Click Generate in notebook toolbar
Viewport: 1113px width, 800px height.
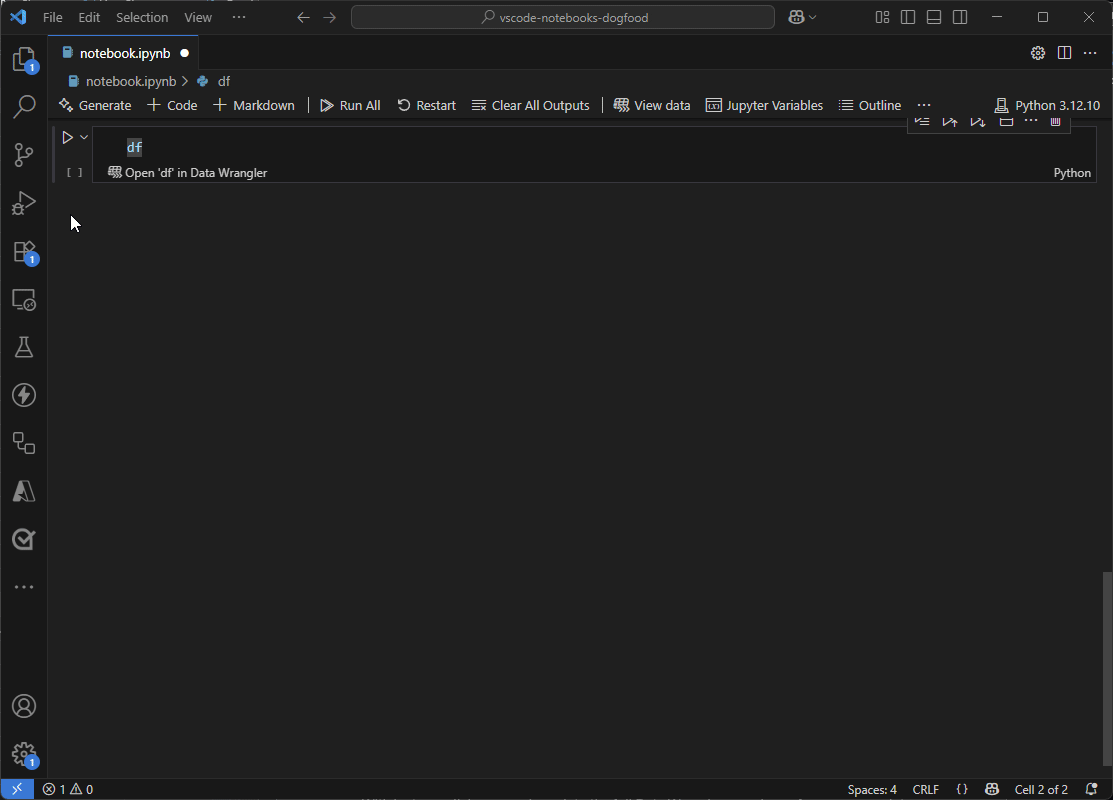pyautogui.click(x=95, y=106)
